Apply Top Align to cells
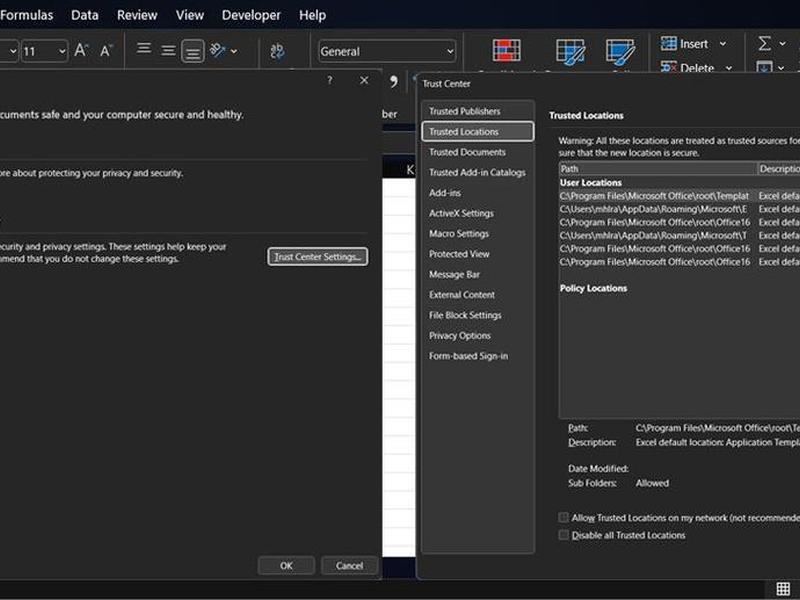Image resolution: width=800 pixels, height=600 pixels. pos(144,49)
